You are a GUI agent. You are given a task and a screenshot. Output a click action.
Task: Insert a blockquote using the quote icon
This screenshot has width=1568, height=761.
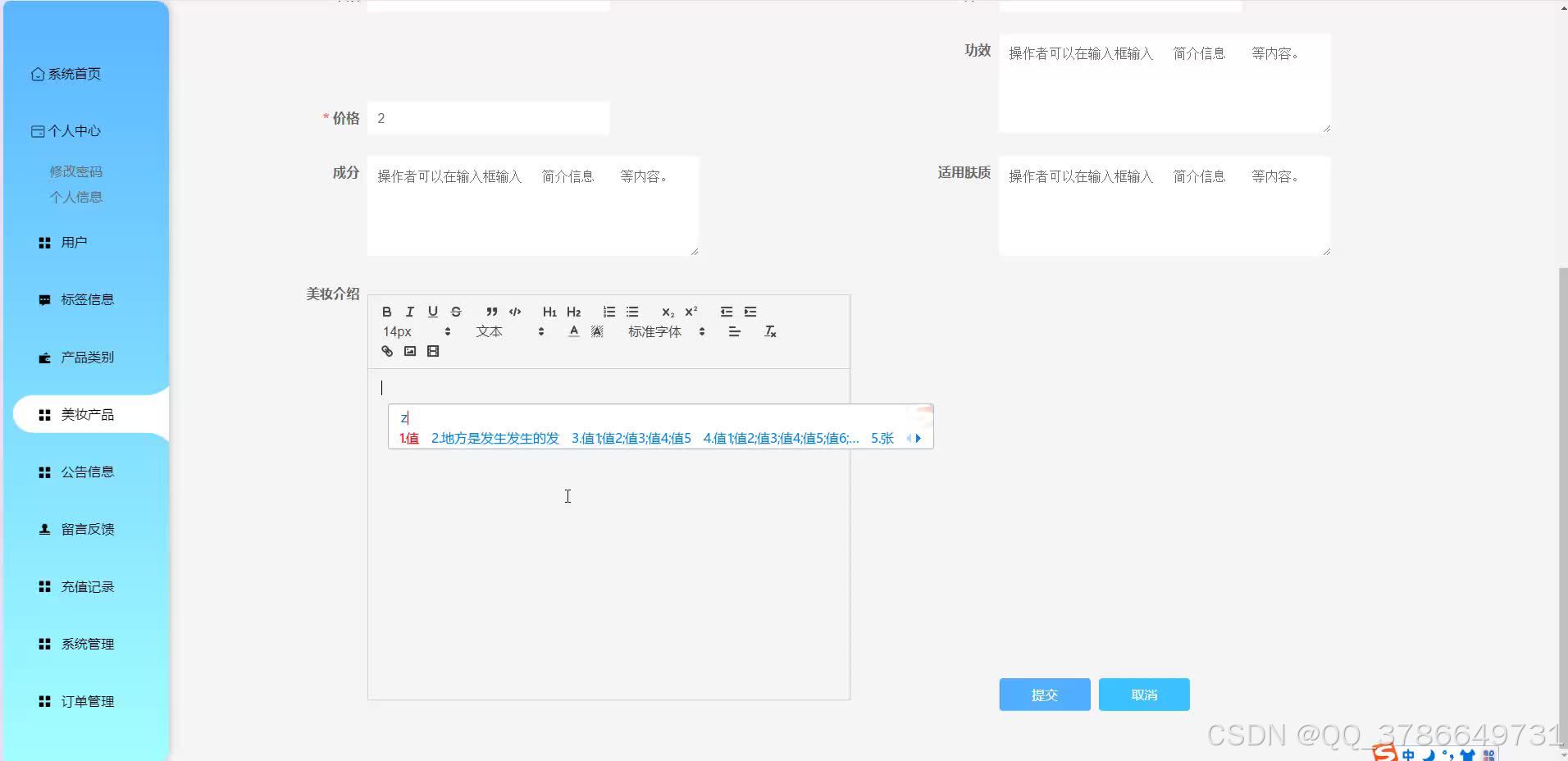click(490, 312)
